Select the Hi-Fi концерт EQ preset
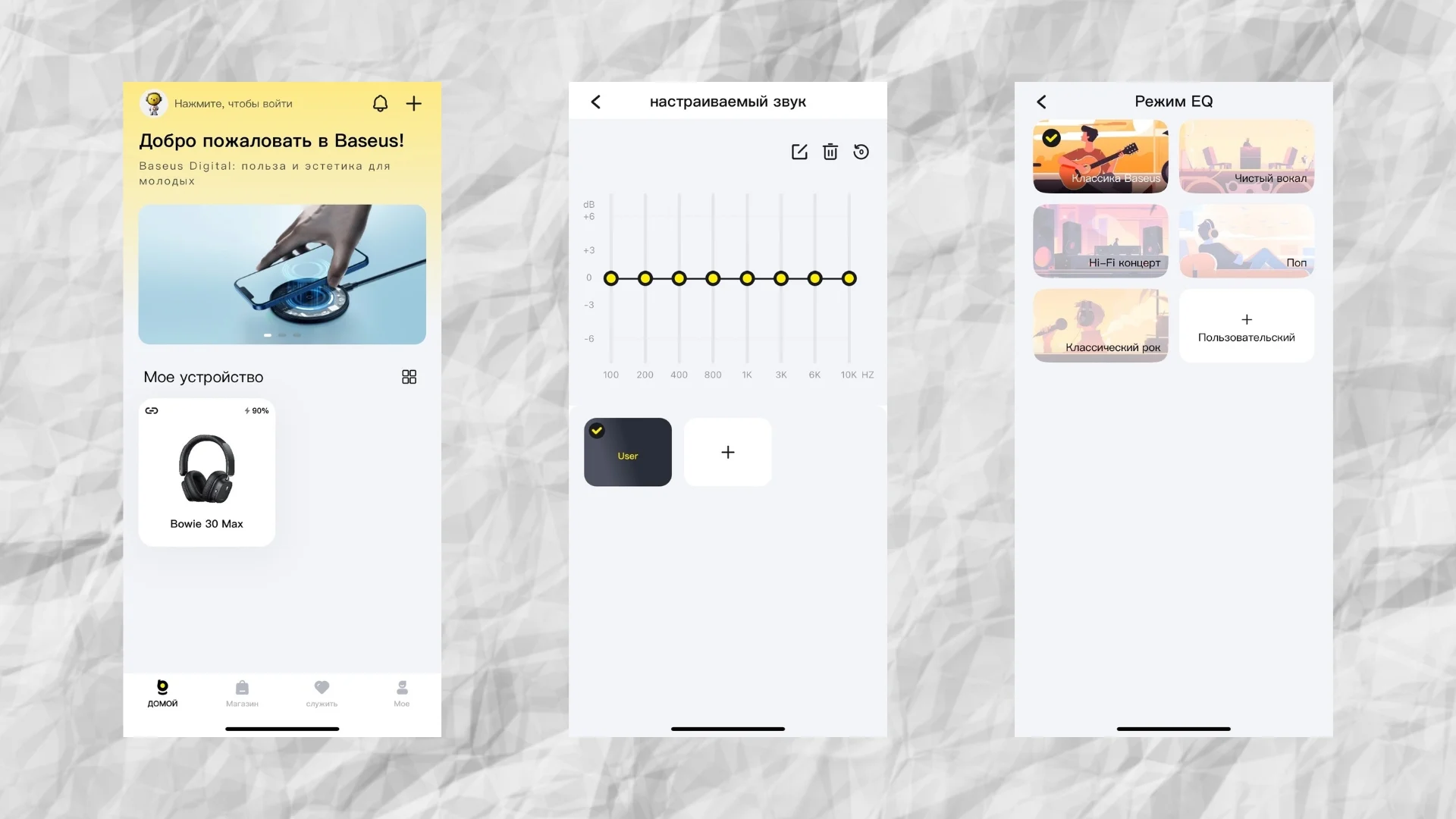Image resolution: width=1456 pixels, height=819 pixels. click(1100, 240)
